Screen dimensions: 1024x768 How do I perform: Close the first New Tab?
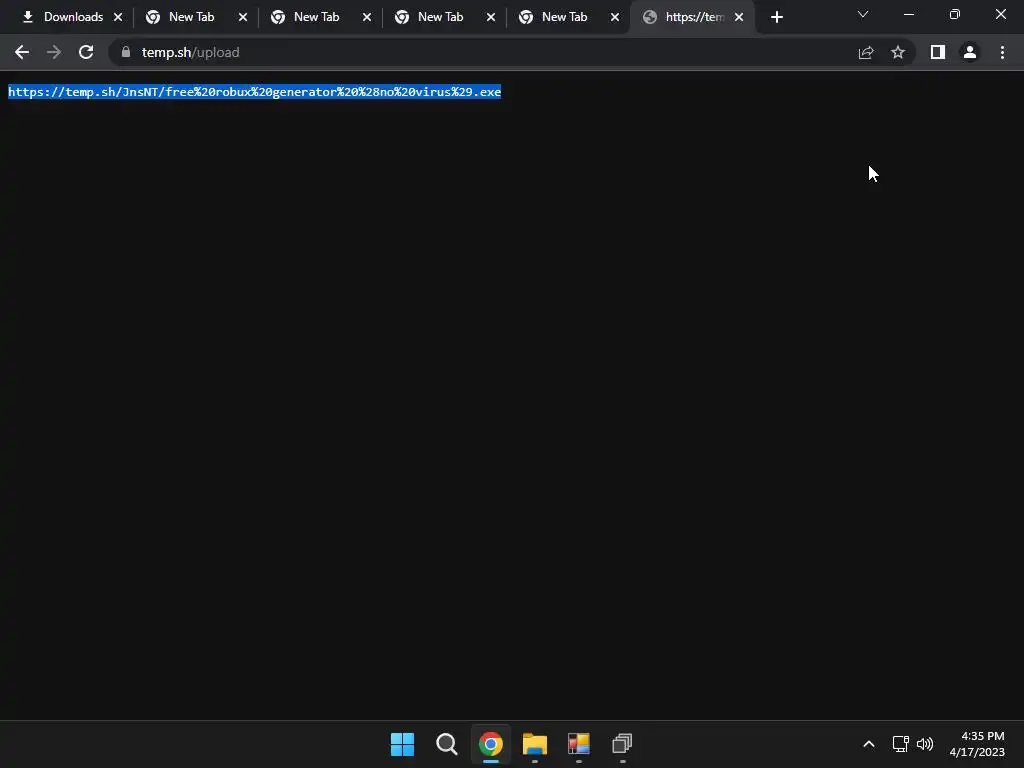click(243, 17)
